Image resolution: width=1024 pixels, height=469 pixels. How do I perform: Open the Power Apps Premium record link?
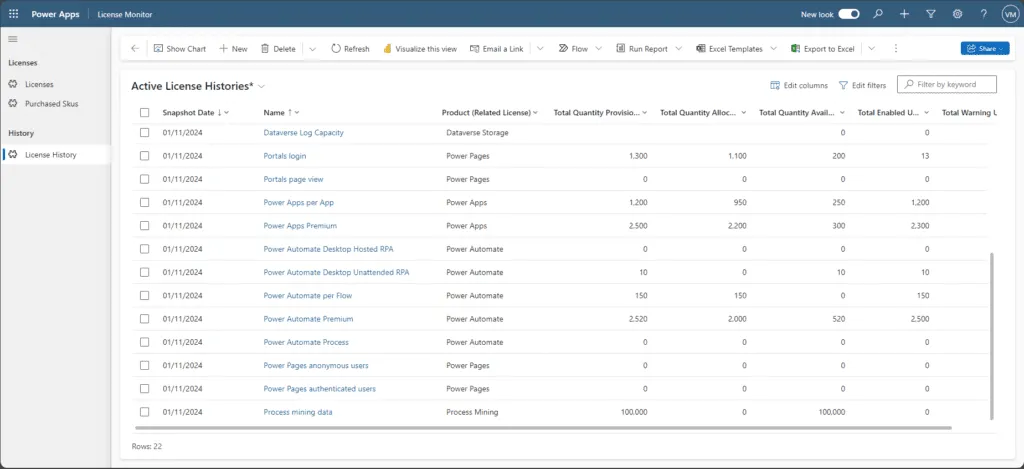(300, 226)
